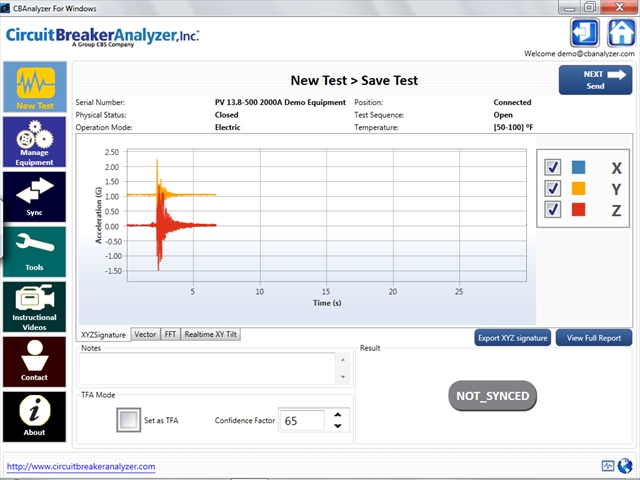The width and height of the screenshot is (640, 480).
Task: Decrease Confidence Factor with down arrow
Action: (x=338, y=426)
